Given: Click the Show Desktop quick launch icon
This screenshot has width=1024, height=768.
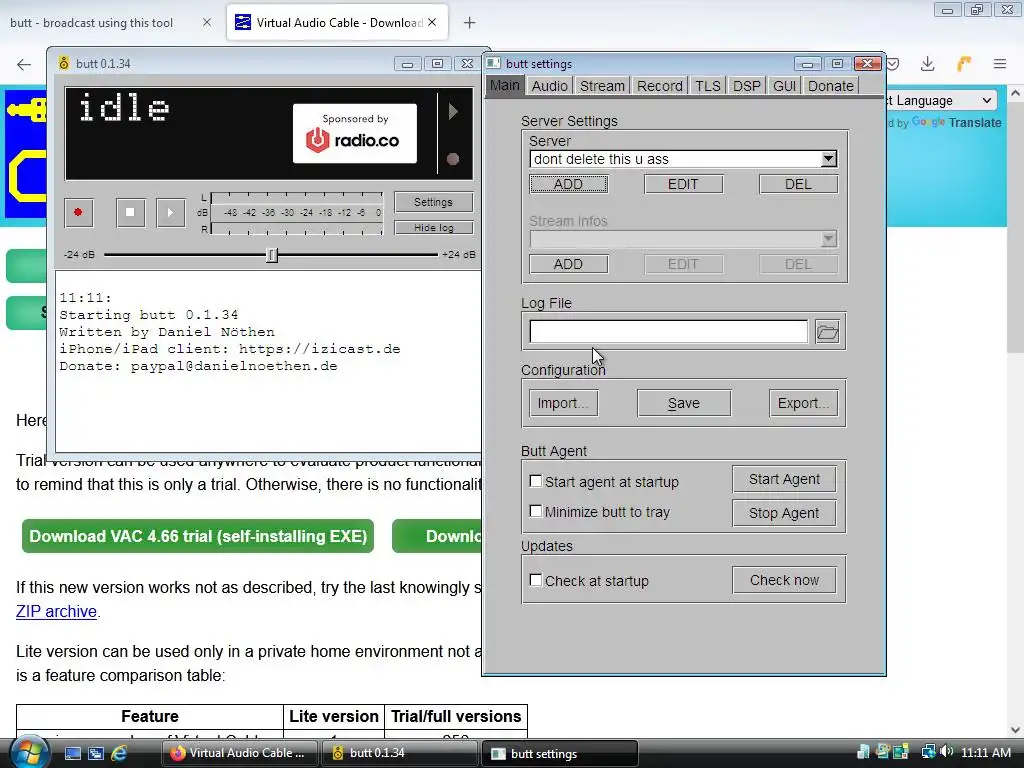Looking at the screenshot, I should (x=72, y=753).
